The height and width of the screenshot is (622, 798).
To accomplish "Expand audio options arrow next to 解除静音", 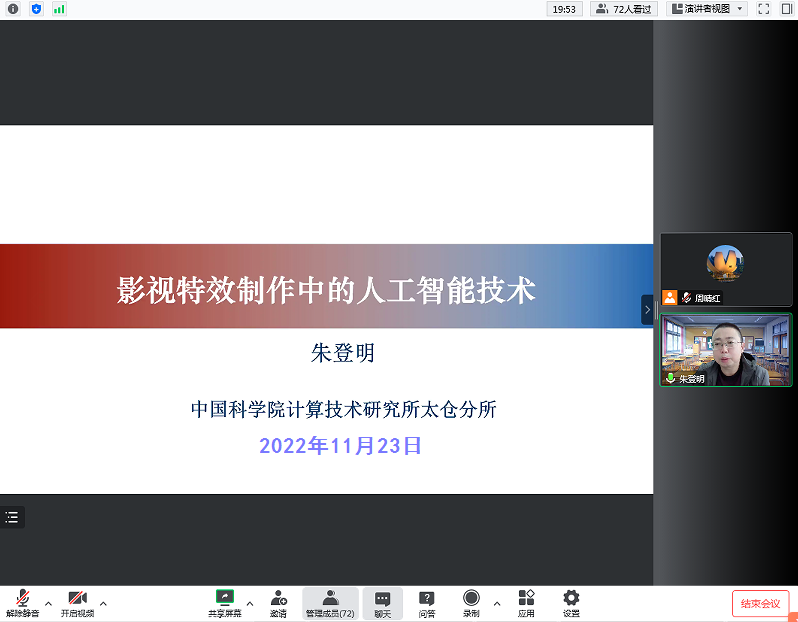I will pyautogui.click(x=48, y=604).
